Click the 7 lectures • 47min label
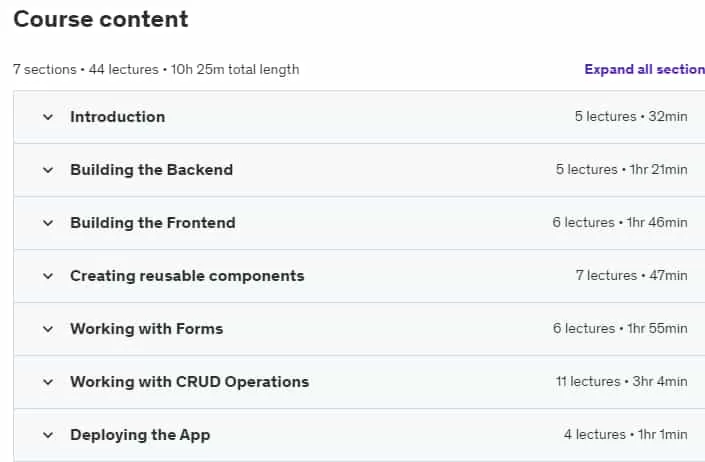The image size is (705, 462). point(631,275)
